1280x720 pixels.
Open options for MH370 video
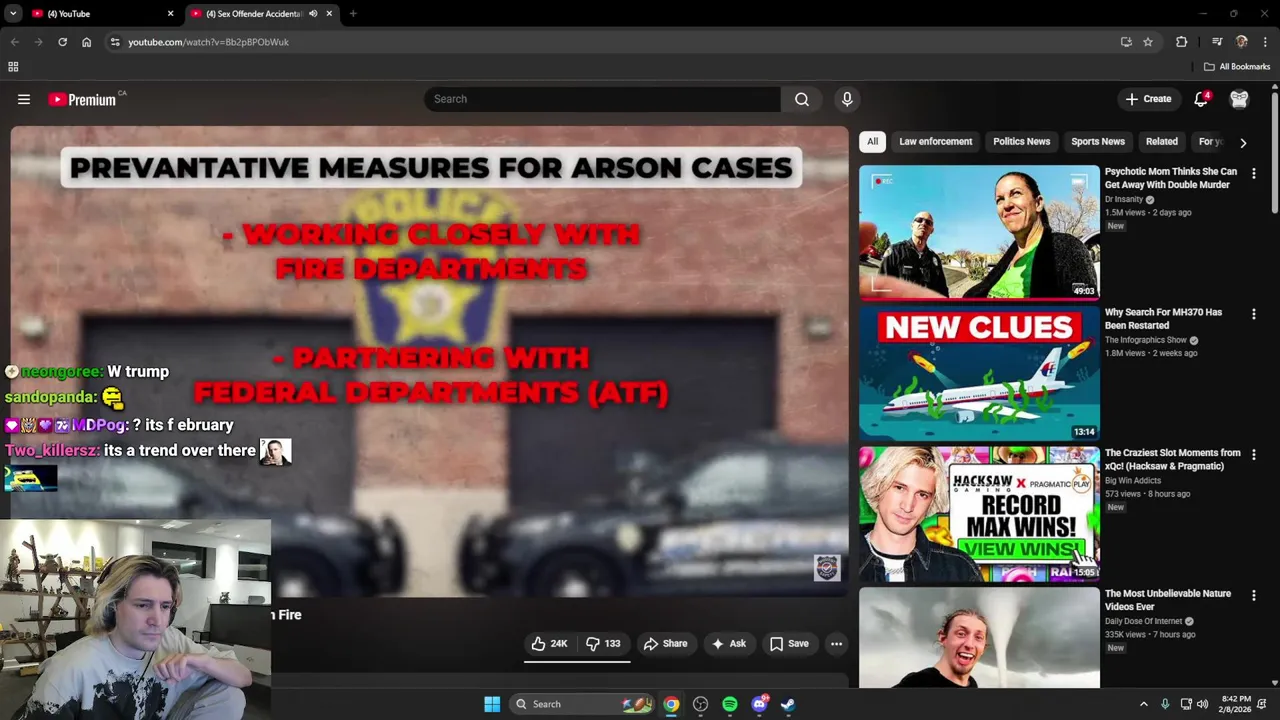pos(1253,314)
